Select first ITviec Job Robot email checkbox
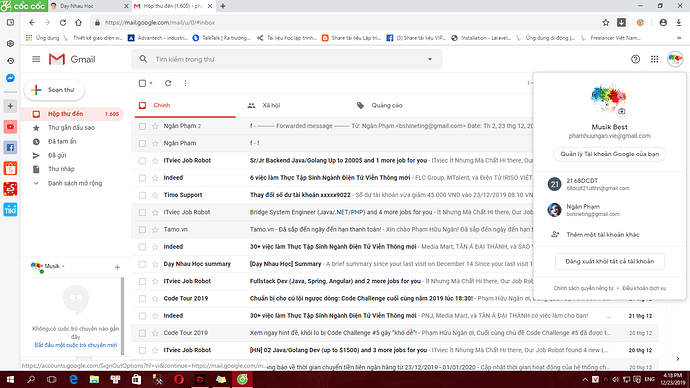The height and width of the screenshot is (388, 690). (142, 161)
